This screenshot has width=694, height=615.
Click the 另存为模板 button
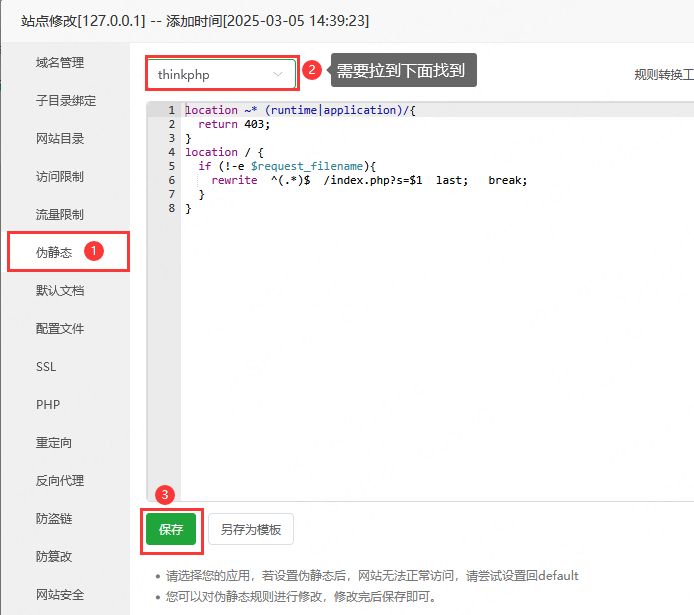pyautogui.click(x=251, y=530)
